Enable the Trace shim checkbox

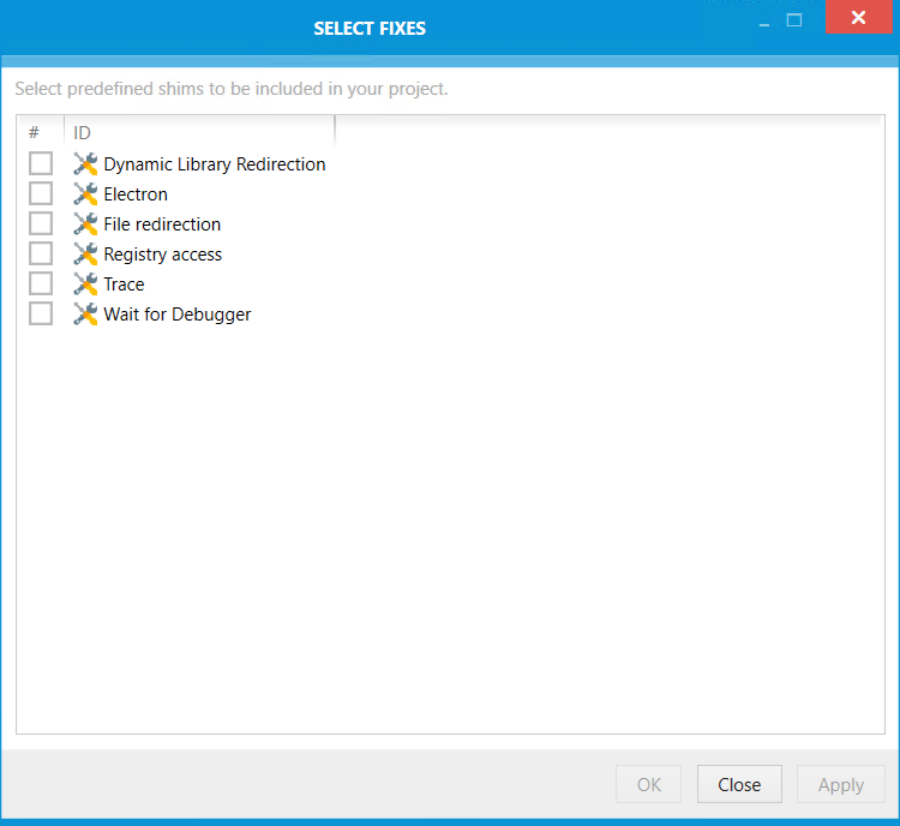40,282
